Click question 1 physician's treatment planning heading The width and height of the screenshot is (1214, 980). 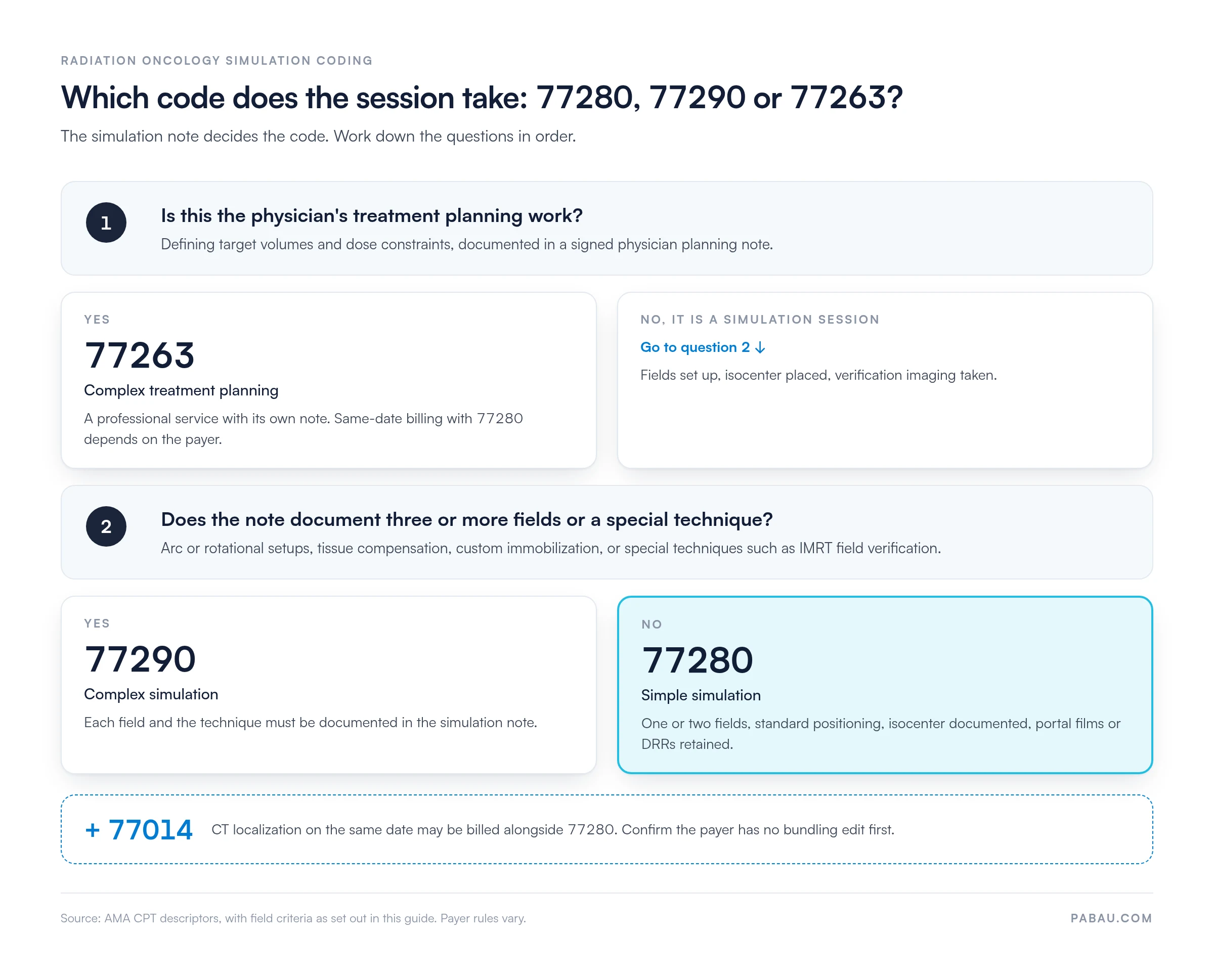click(372, 215)
